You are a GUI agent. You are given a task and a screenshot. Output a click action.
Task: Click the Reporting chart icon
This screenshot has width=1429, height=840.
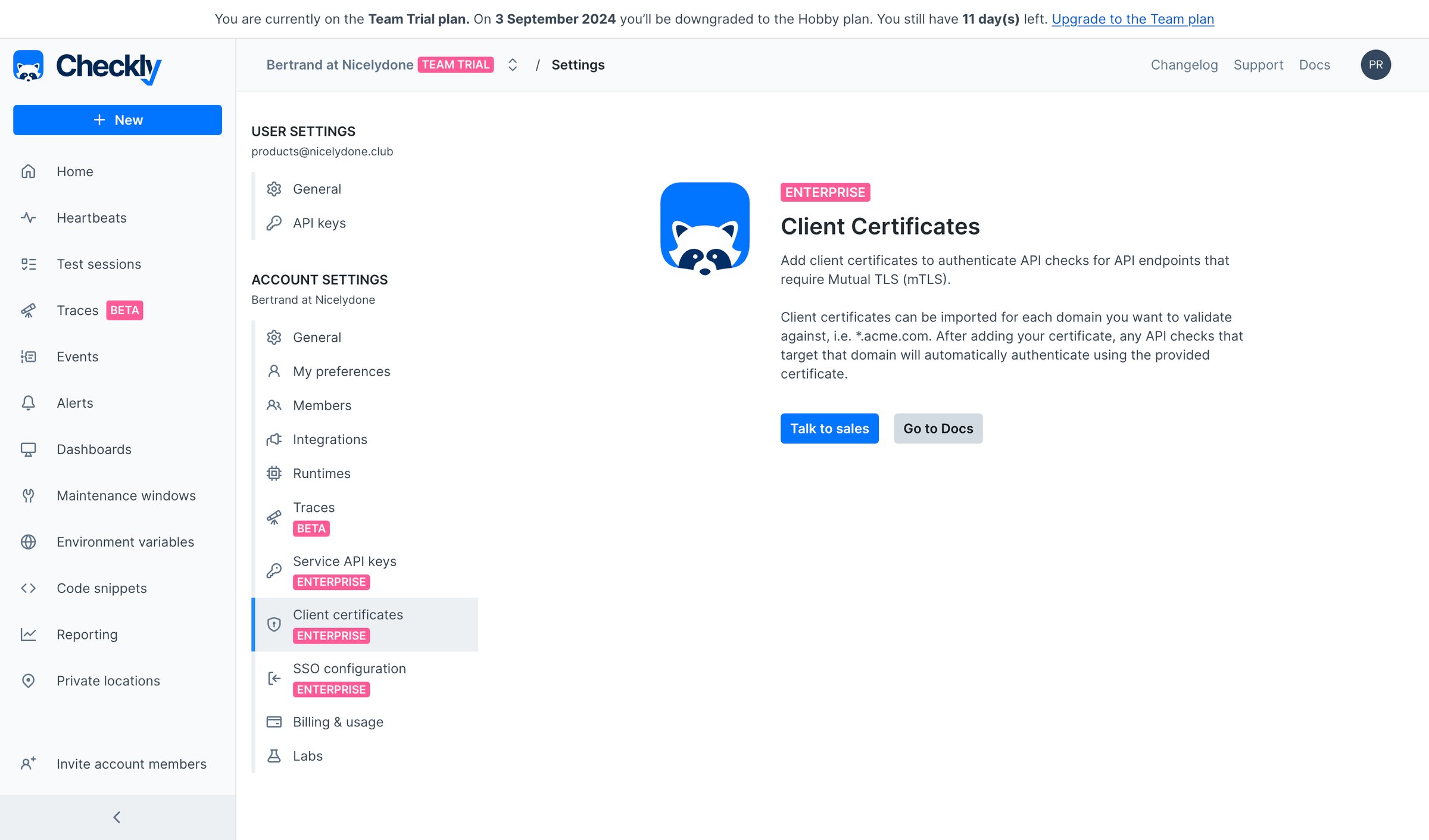(x=28, y=635)
